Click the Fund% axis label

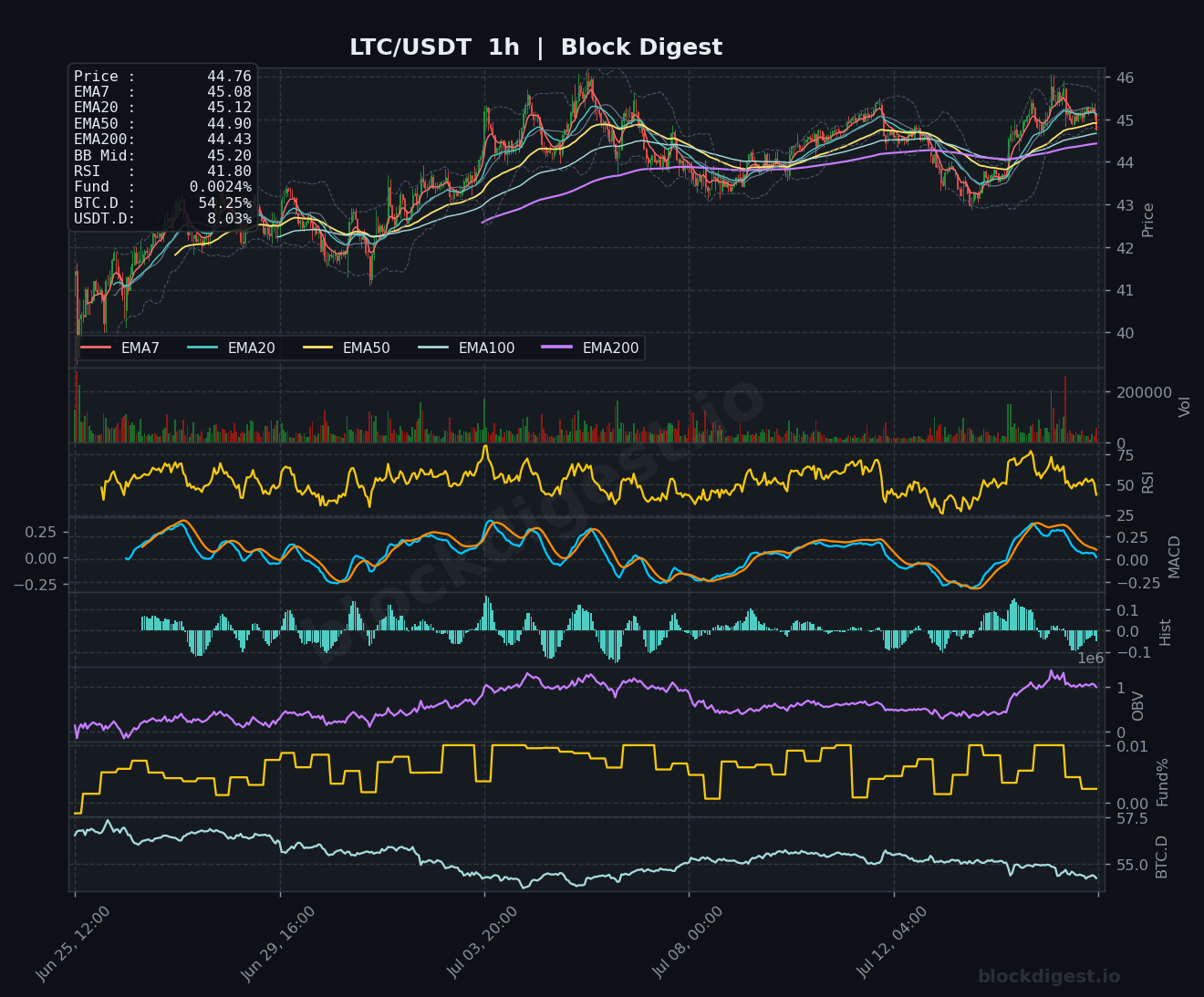tap(1162, 782)
